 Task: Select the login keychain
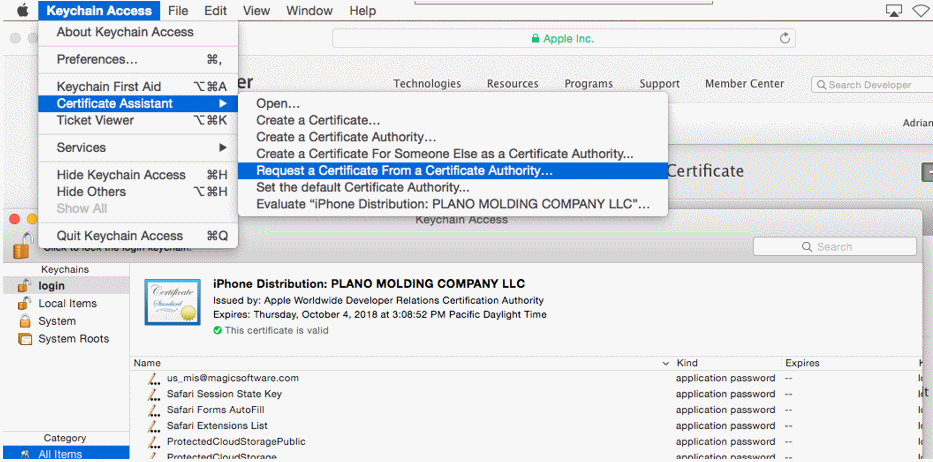pos(65,286)
